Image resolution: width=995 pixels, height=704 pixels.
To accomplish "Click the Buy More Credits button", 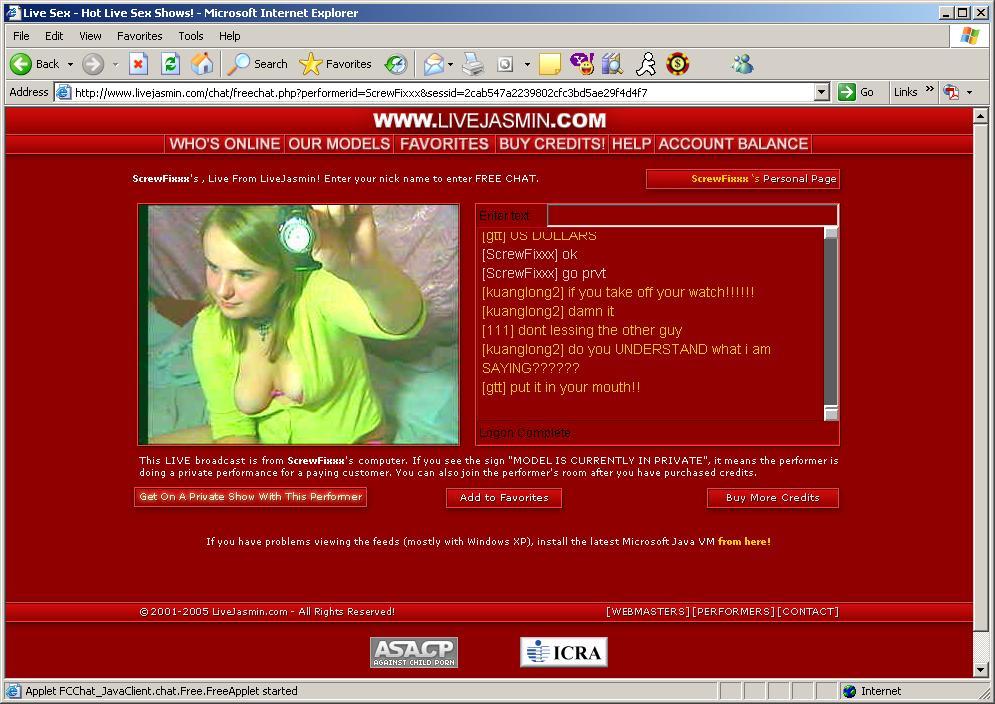I will click(x=773, y=498).
